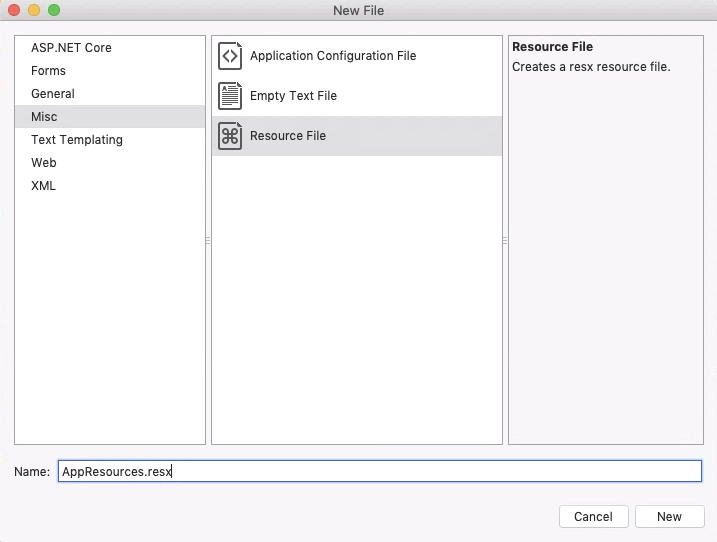Select the Resource File template label

(288, 136)
